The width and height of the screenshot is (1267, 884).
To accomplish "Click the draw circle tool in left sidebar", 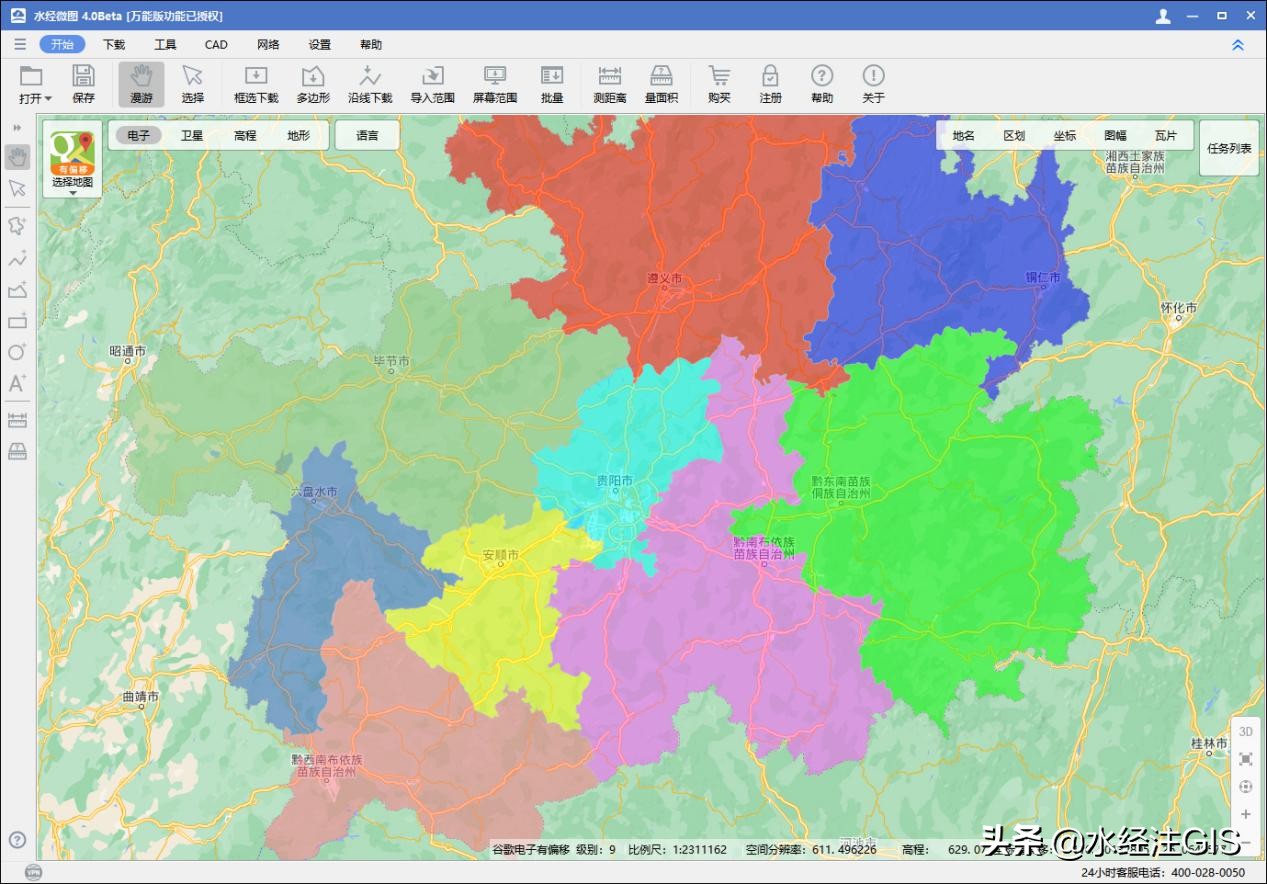I will tap(17, 352).
